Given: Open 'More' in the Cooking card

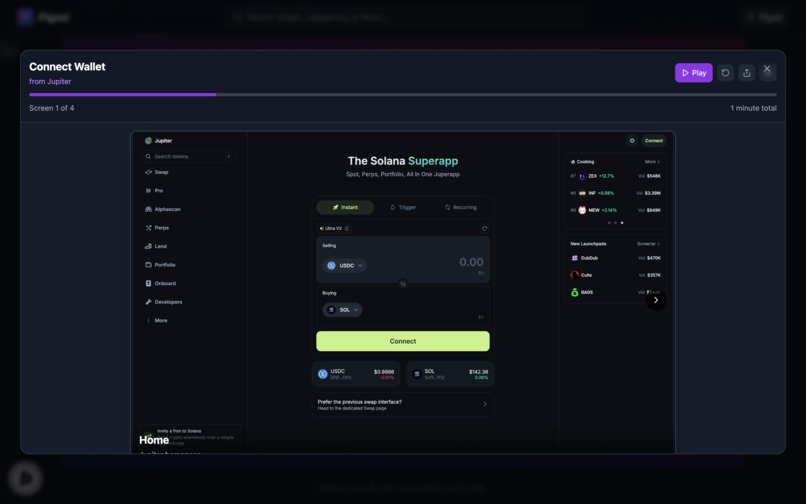Looking at the screenshot, I should 652,161.
